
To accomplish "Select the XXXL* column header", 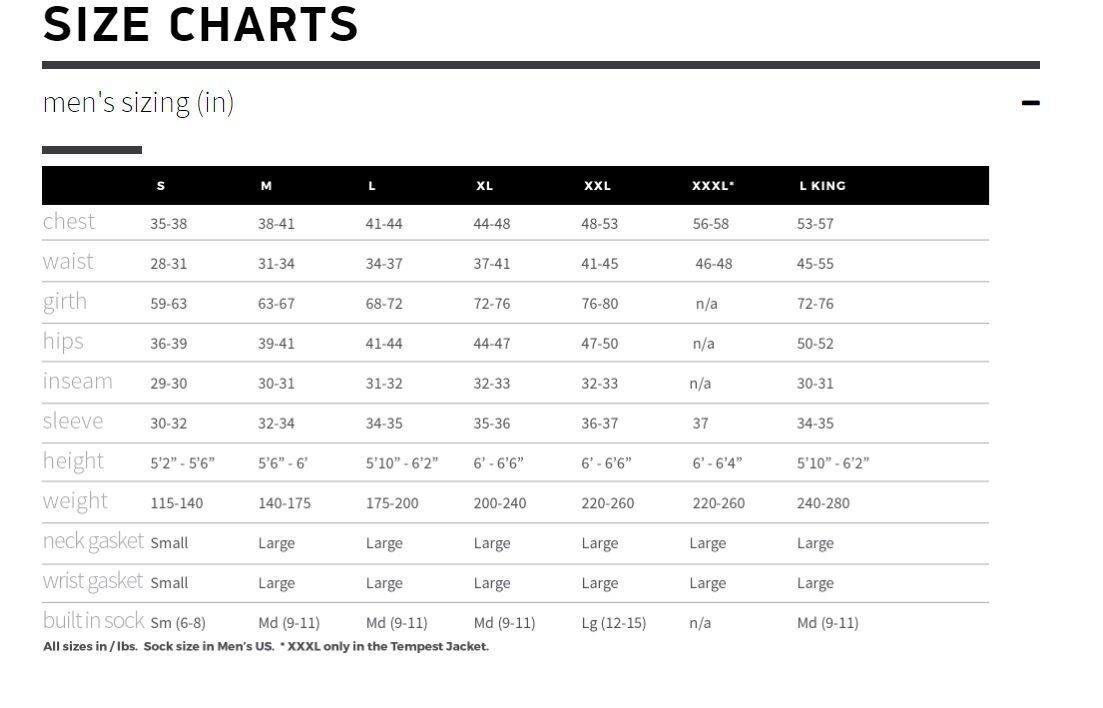I will click(713, 186).
